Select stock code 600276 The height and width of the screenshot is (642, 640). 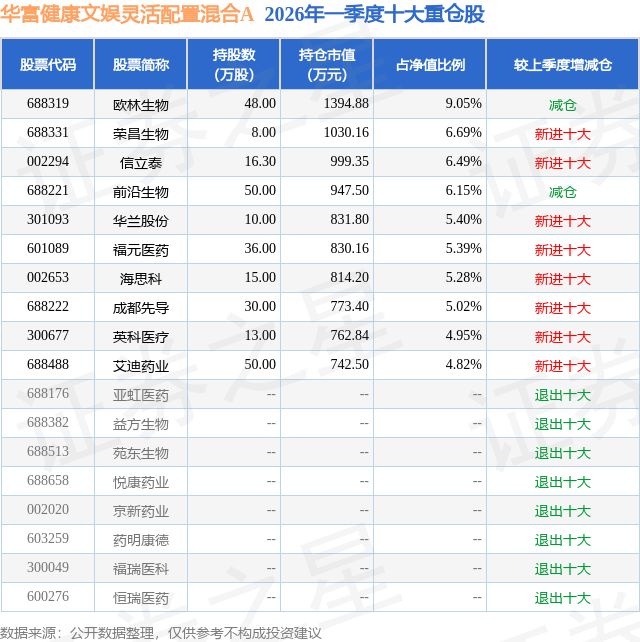pos(48,598)
